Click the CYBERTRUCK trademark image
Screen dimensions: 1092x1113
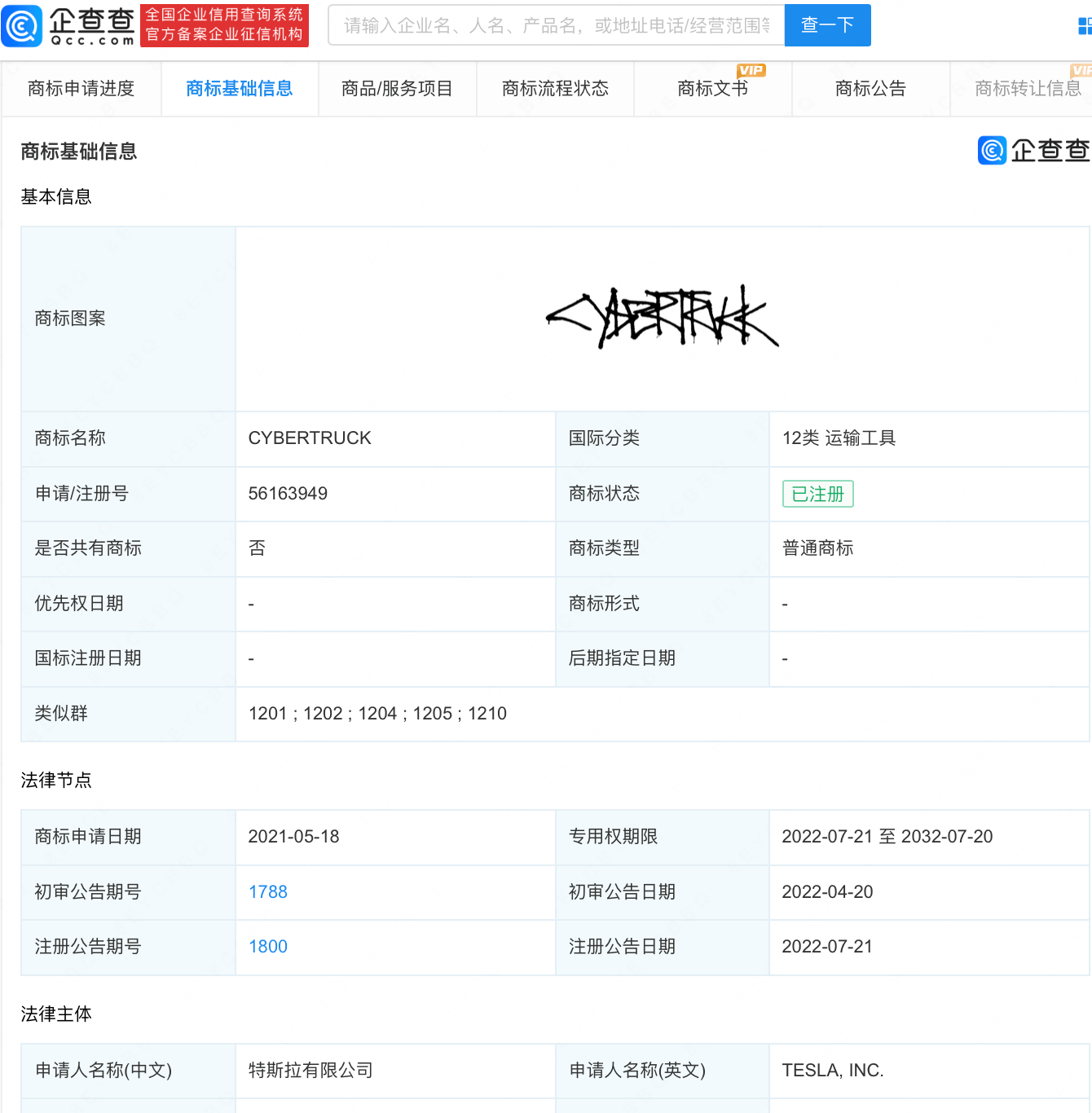[x=662, y=318]
